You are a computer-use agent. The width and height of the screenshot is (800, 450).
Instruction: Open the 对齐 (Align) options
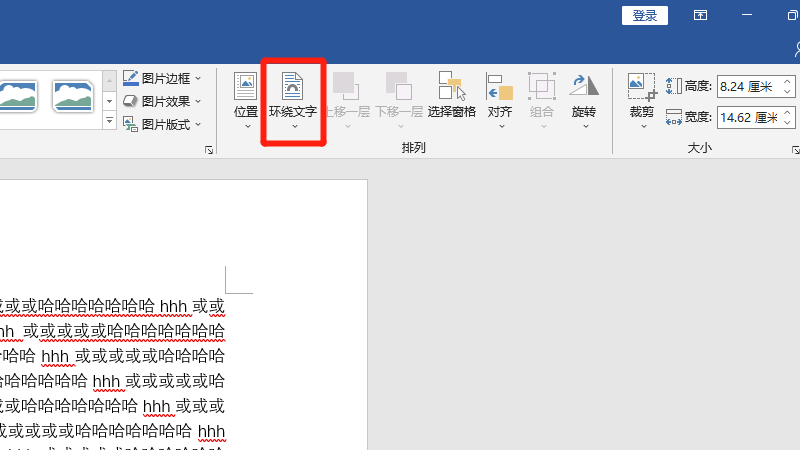click(500, 98)
